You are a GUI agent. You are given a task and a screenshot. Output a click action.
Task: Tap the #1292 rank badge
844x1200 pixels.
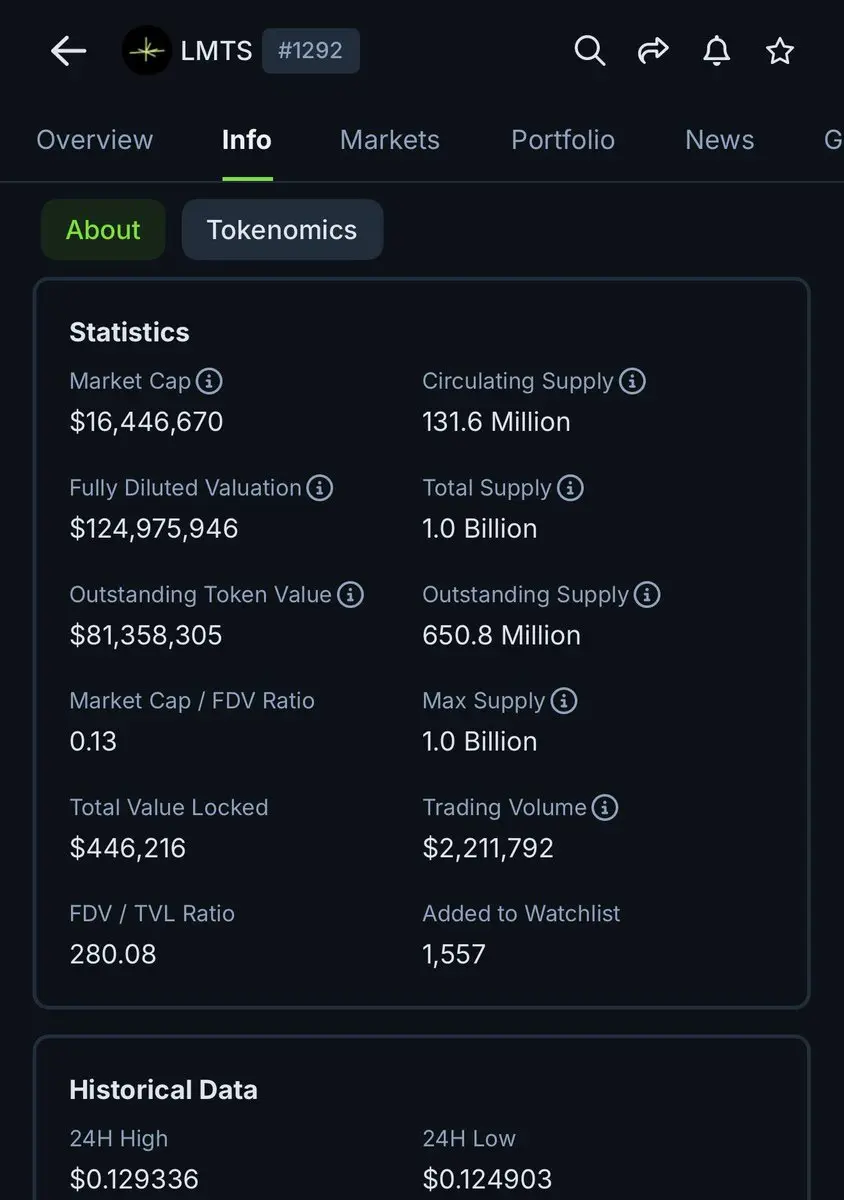[x=310, y=51]
